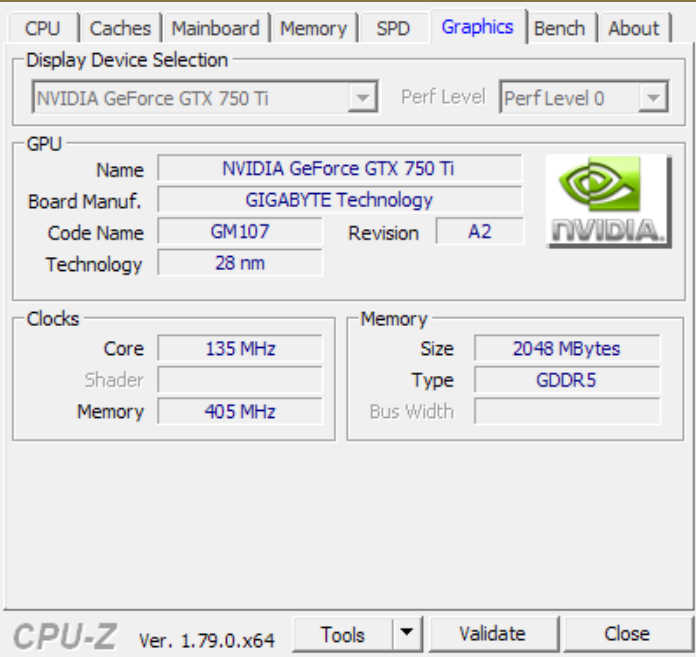Click the GDDR5 memory type value

[x=567, y=380]
